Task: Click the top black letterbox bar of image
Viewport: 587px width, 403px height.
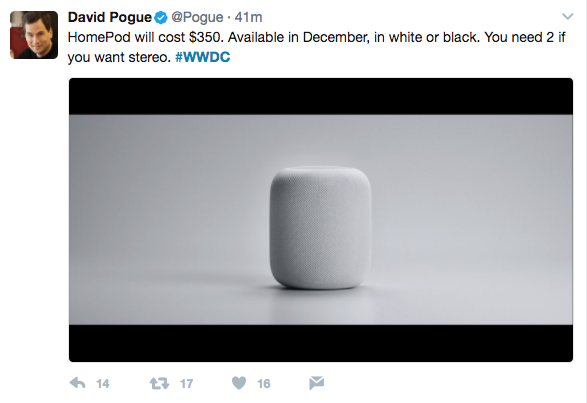Action: click(321, 96)
